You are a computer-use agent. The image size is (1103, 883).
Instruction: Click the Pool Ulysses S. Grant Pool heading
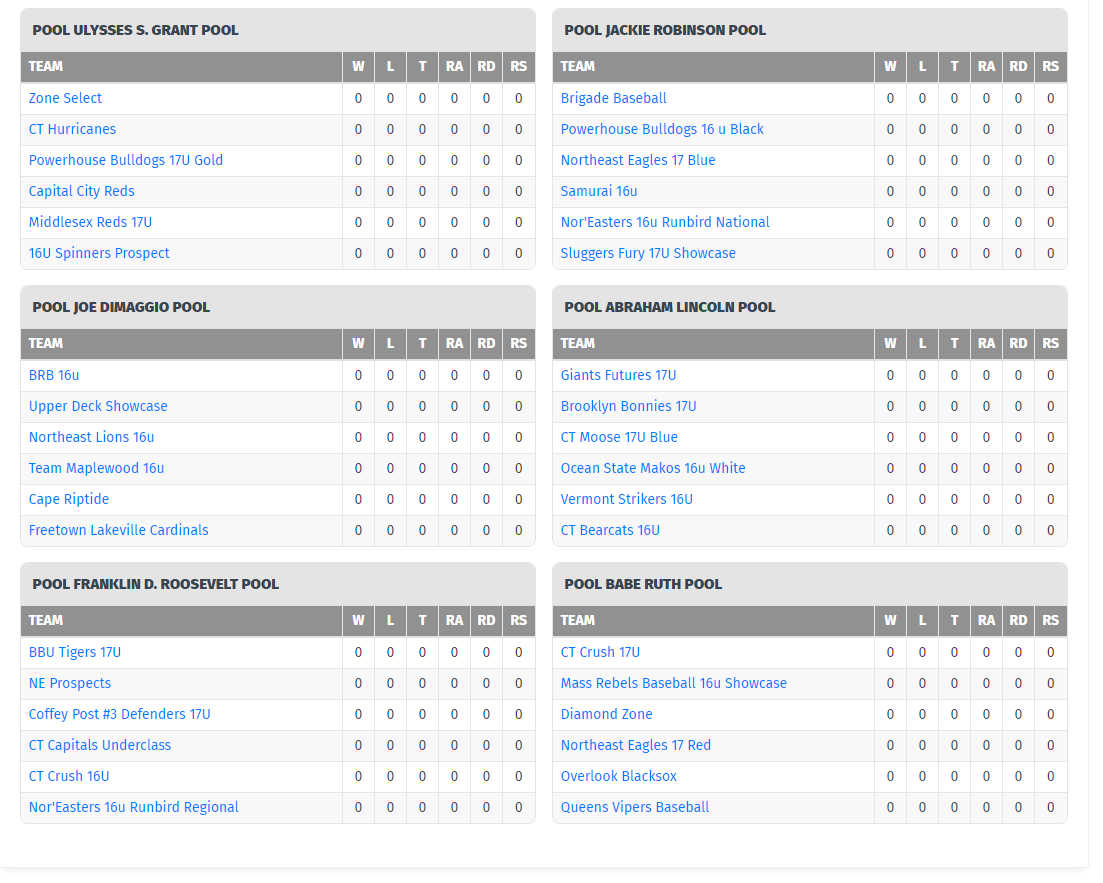[x=135, y=30]
